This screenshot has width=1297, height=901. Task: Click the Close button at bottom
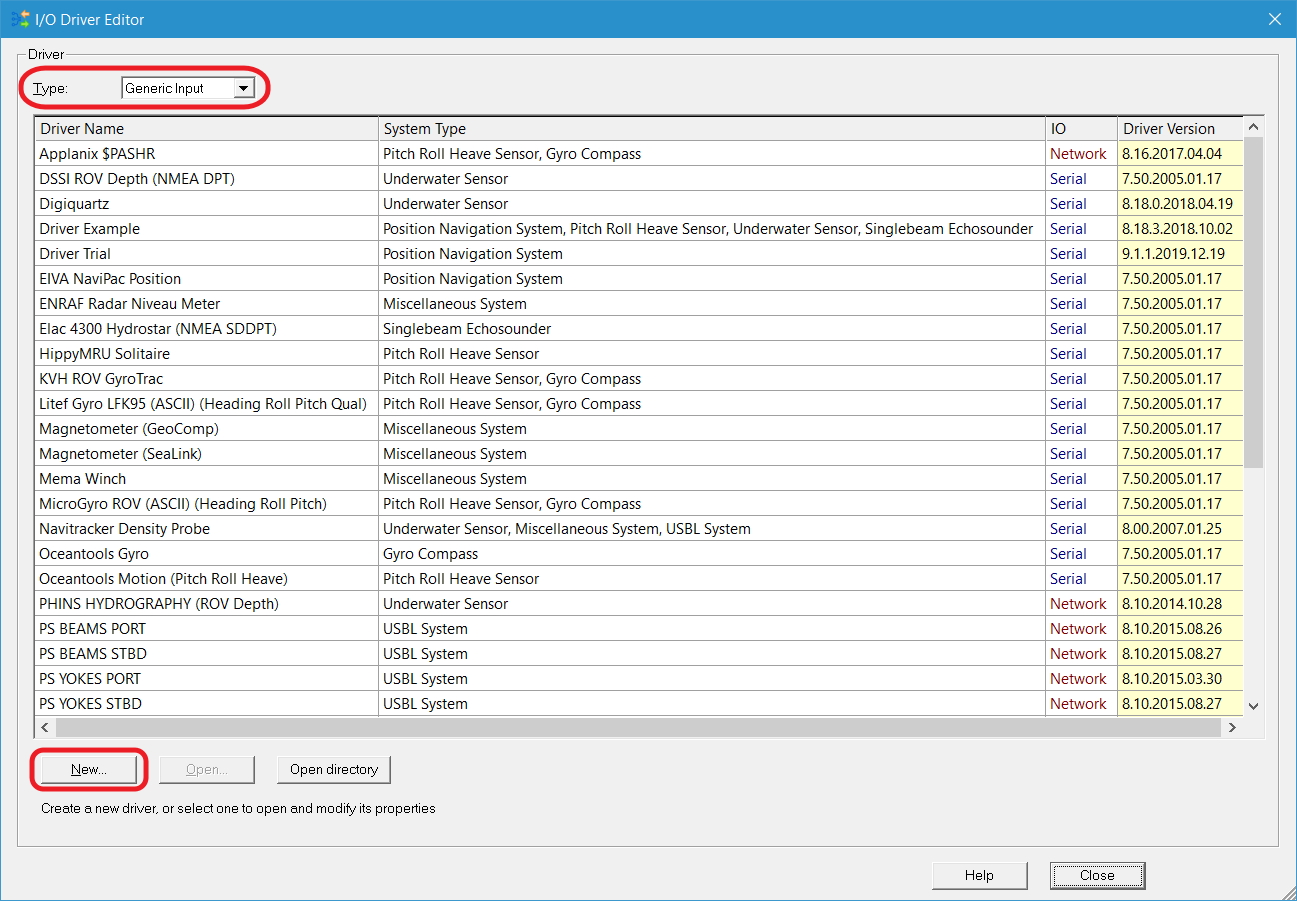(x=1097, y=875)
